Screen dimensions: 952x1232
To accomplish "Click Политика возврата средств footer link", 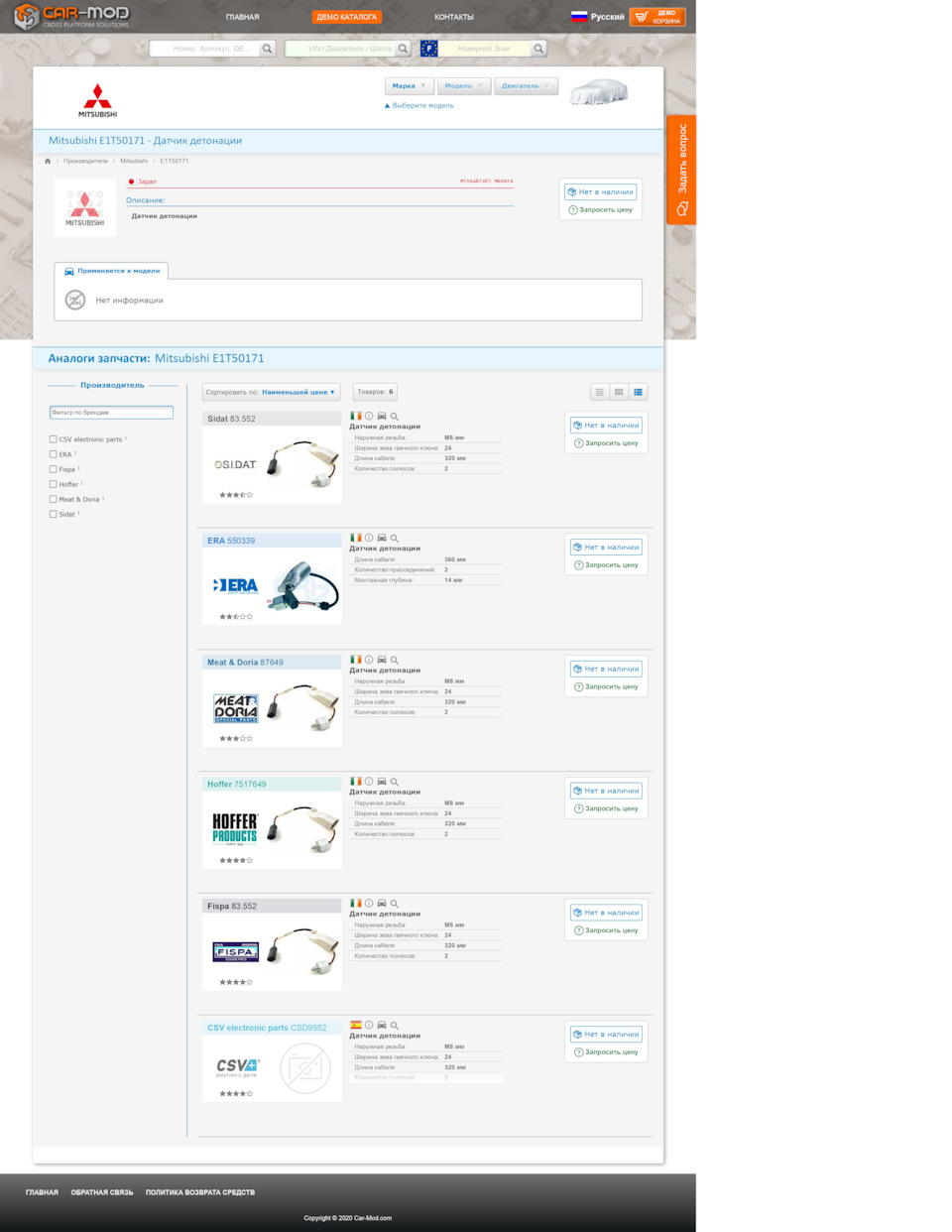I will point(200,1192).
